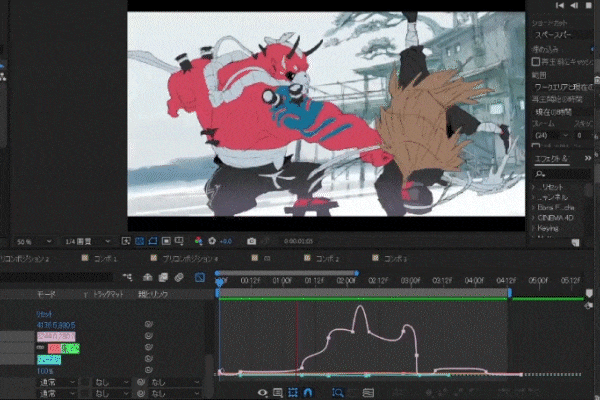Toggle the graph editor icon

[200, 277]
